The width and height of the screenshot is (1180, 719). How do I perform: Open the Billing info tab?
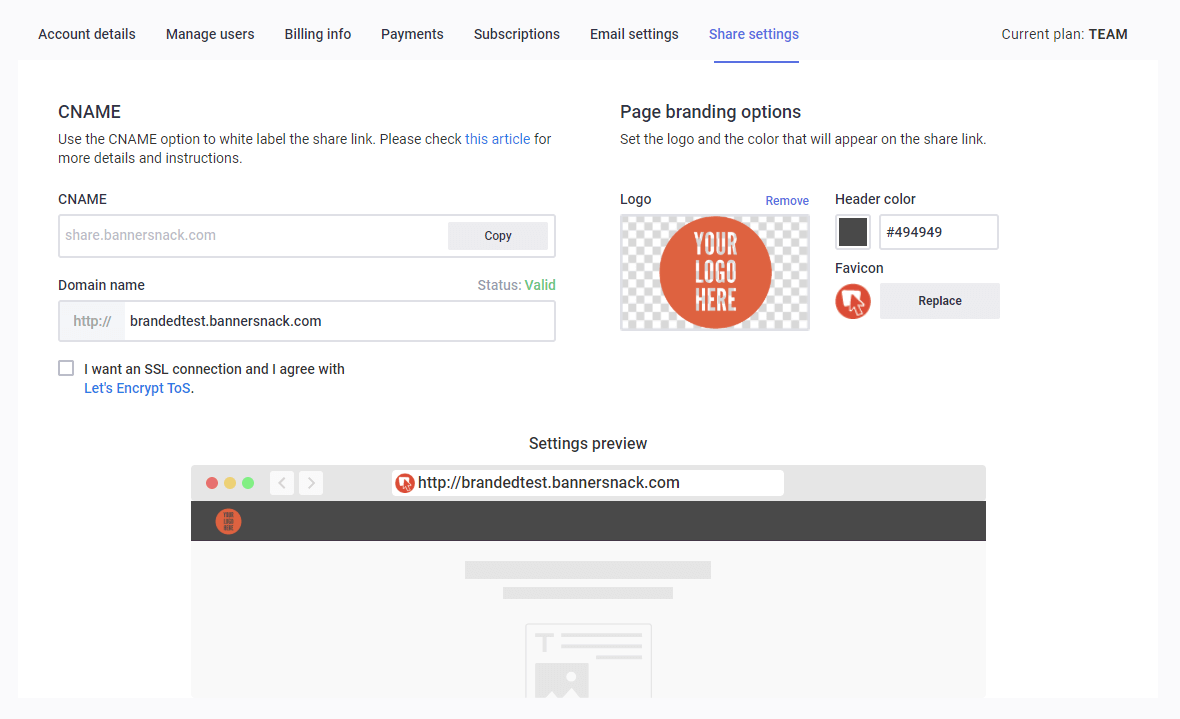point(318,34)
